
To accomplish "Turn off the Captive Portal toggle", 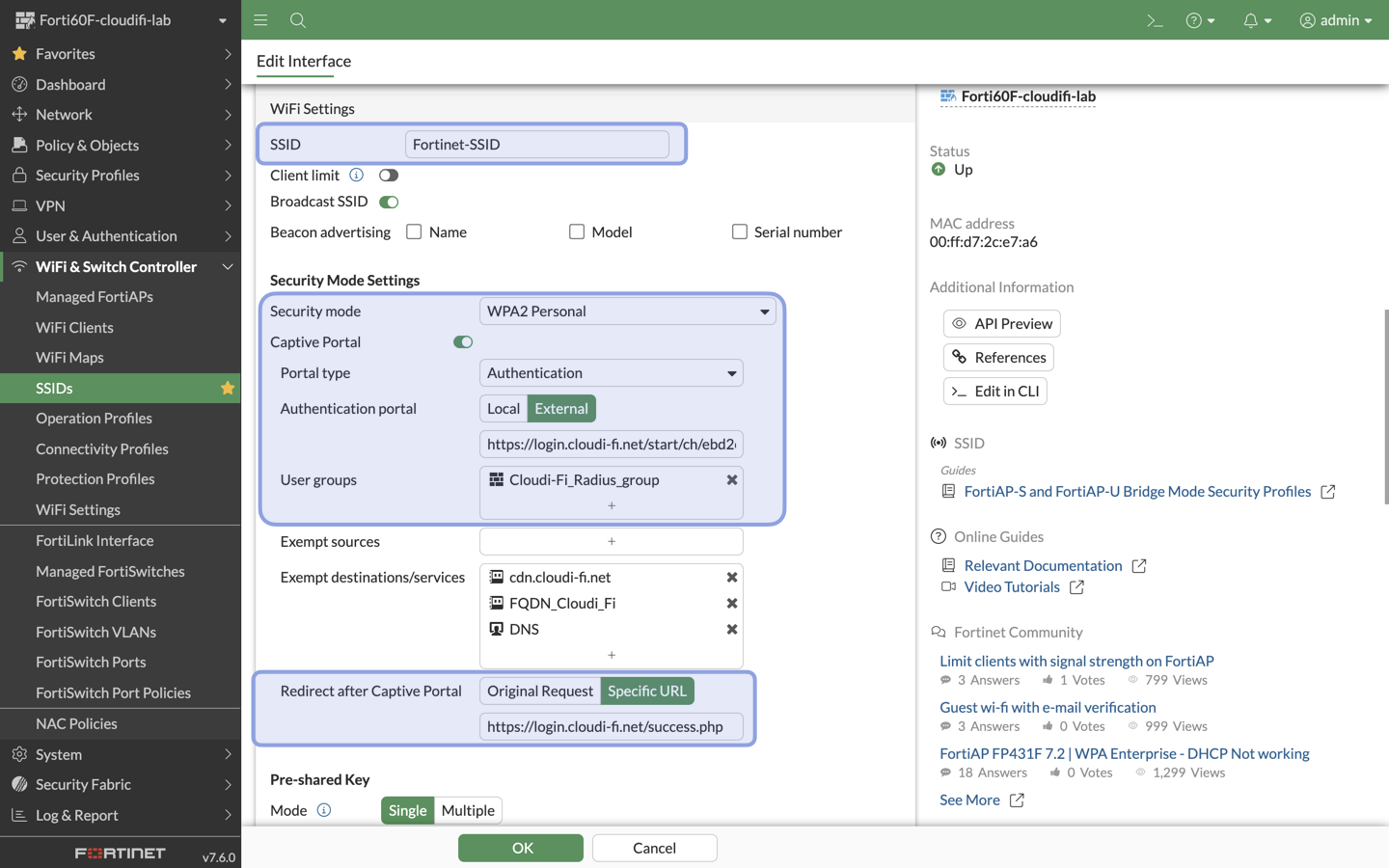I will pyautogui.click(x=462, y=341).
